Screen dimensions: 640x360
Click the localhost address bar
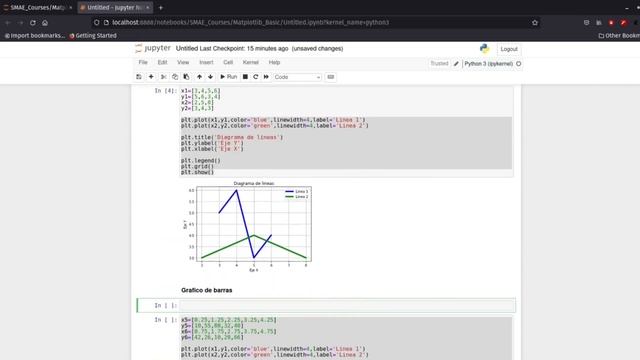[314, 22]
